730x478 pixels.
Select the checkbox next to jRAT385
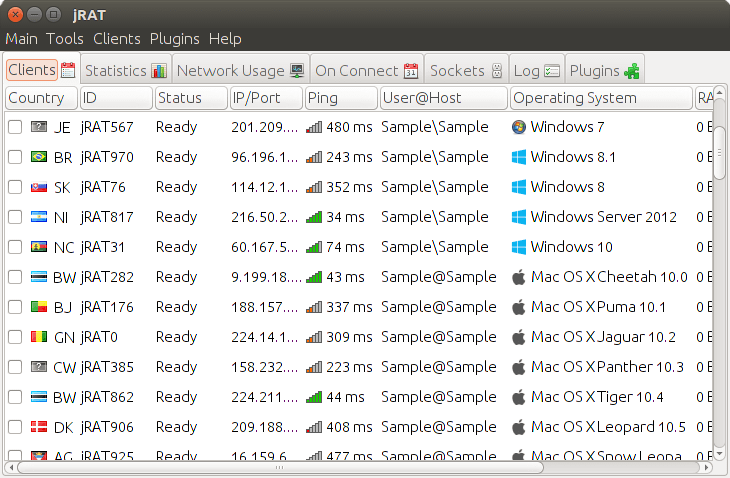15,367
